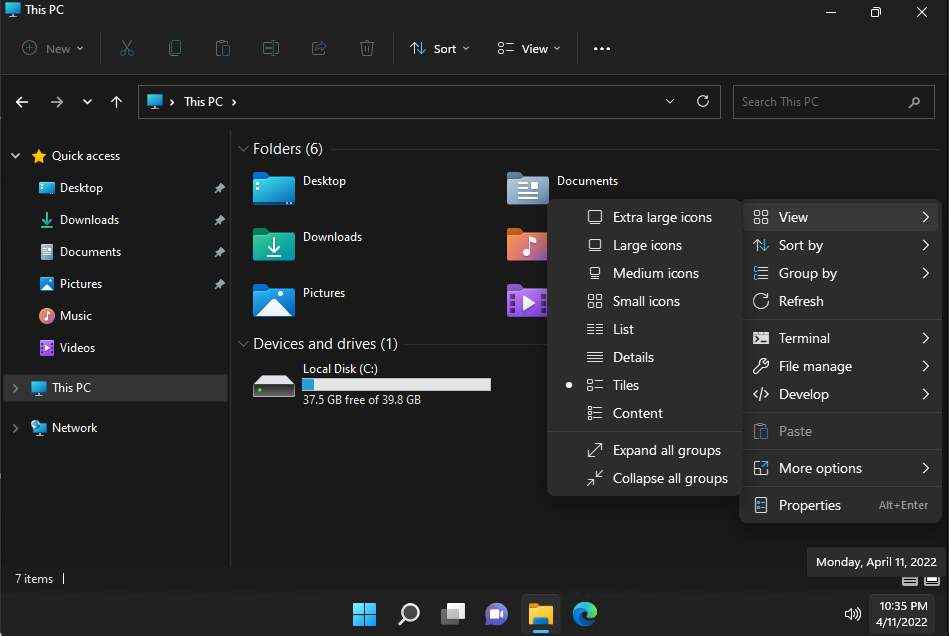This screenshot has width=949, height=636.
Task: Select Properties in context menu
Action: point(809,505)
